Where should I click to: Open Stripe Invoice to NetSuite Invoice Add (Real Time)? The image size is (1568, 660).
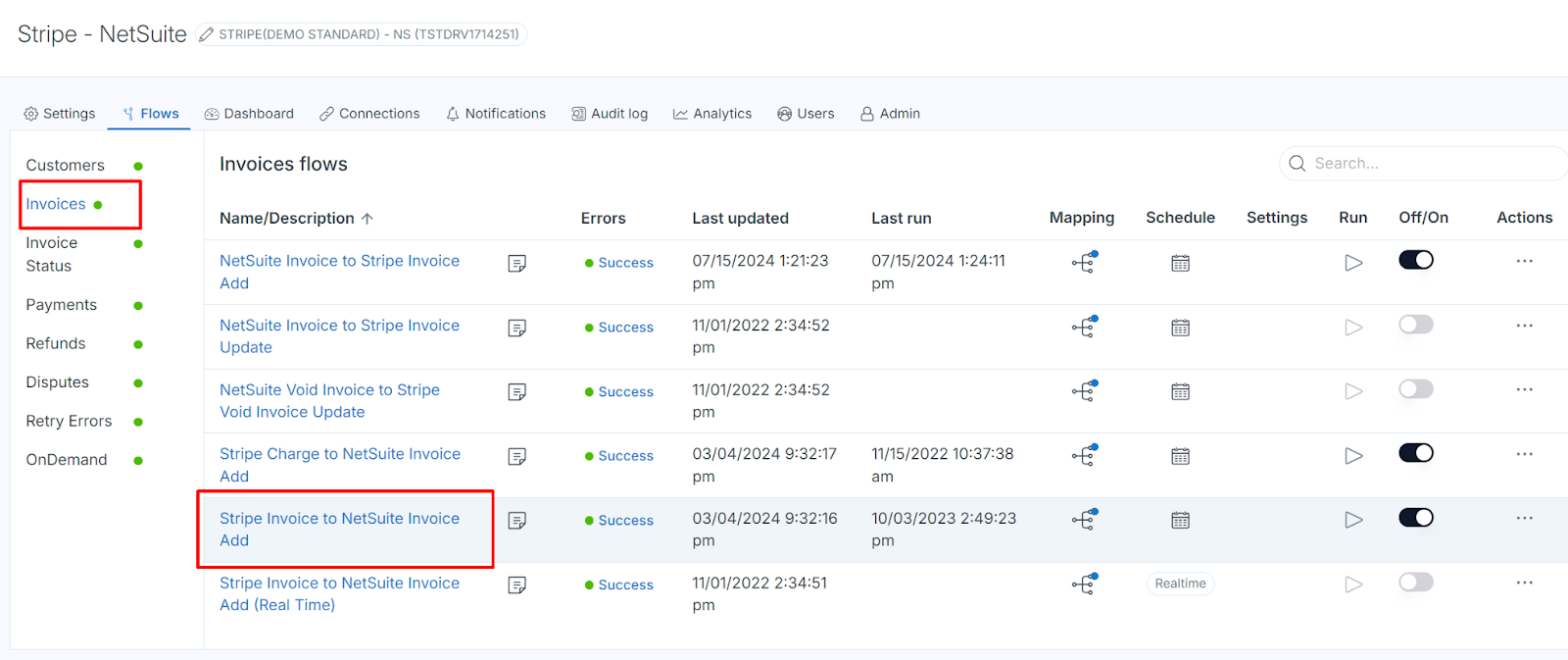coord(339,593)
